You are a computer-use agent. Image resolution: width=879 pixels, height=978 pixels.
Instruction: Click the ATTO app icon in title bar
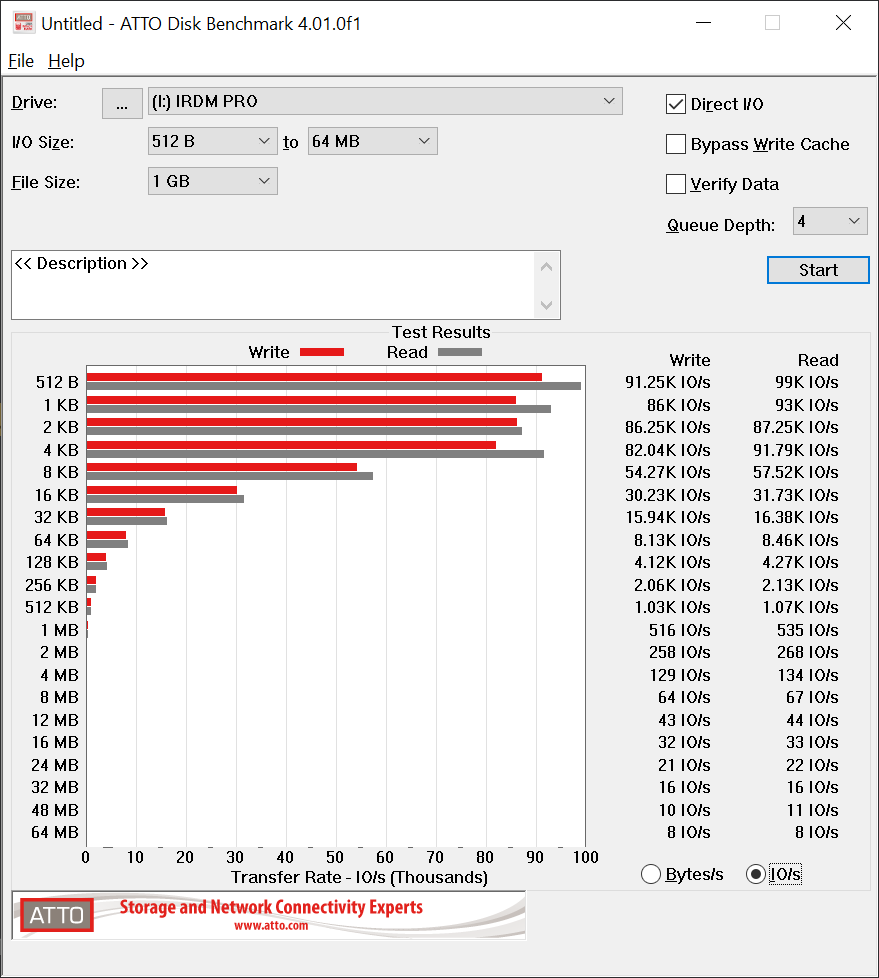click(x=23, y=22)
